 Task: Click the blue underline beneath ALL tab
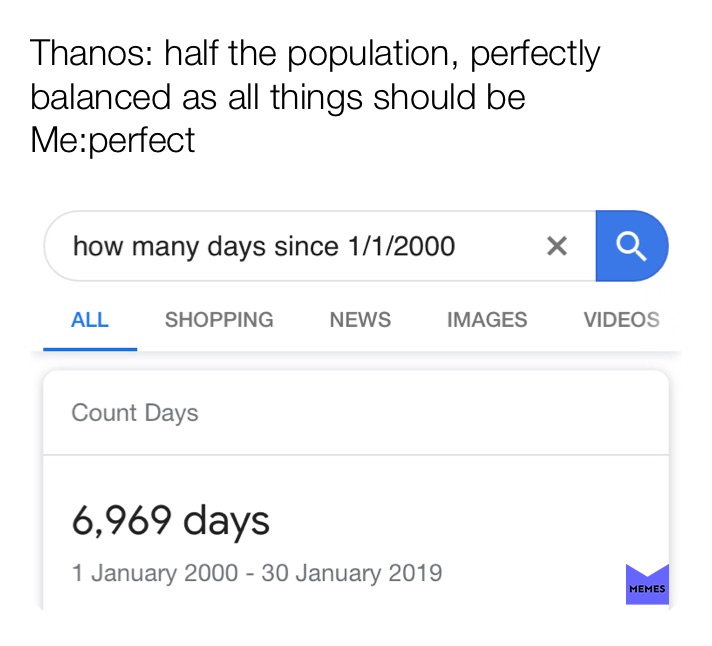pos(90,348)
